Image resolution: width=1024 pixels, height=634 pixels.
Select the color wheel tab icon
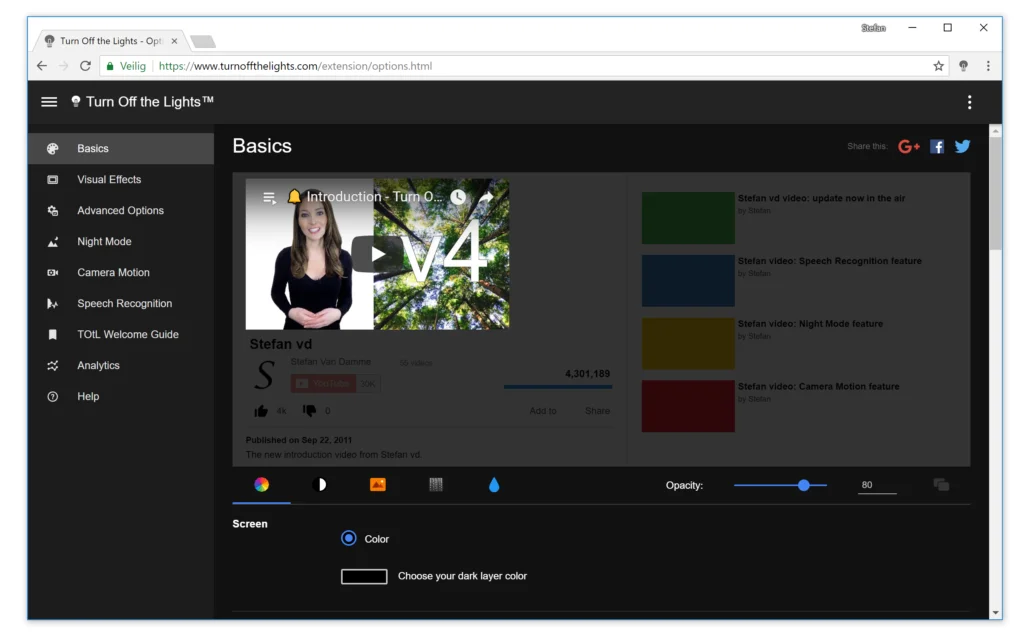click(x=260, y=485)
